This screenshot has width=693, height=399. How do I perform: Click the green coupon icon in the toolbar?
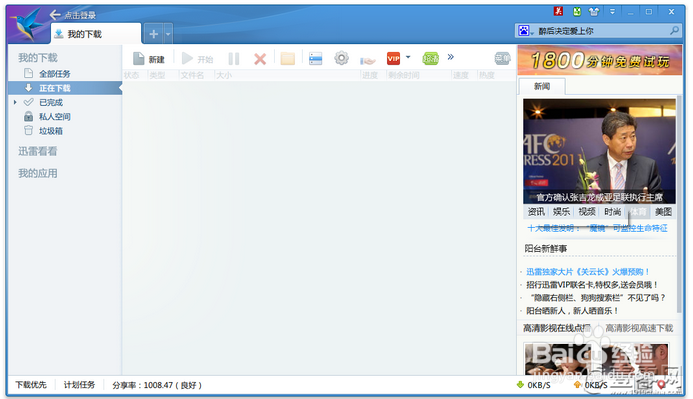[430, 58]
